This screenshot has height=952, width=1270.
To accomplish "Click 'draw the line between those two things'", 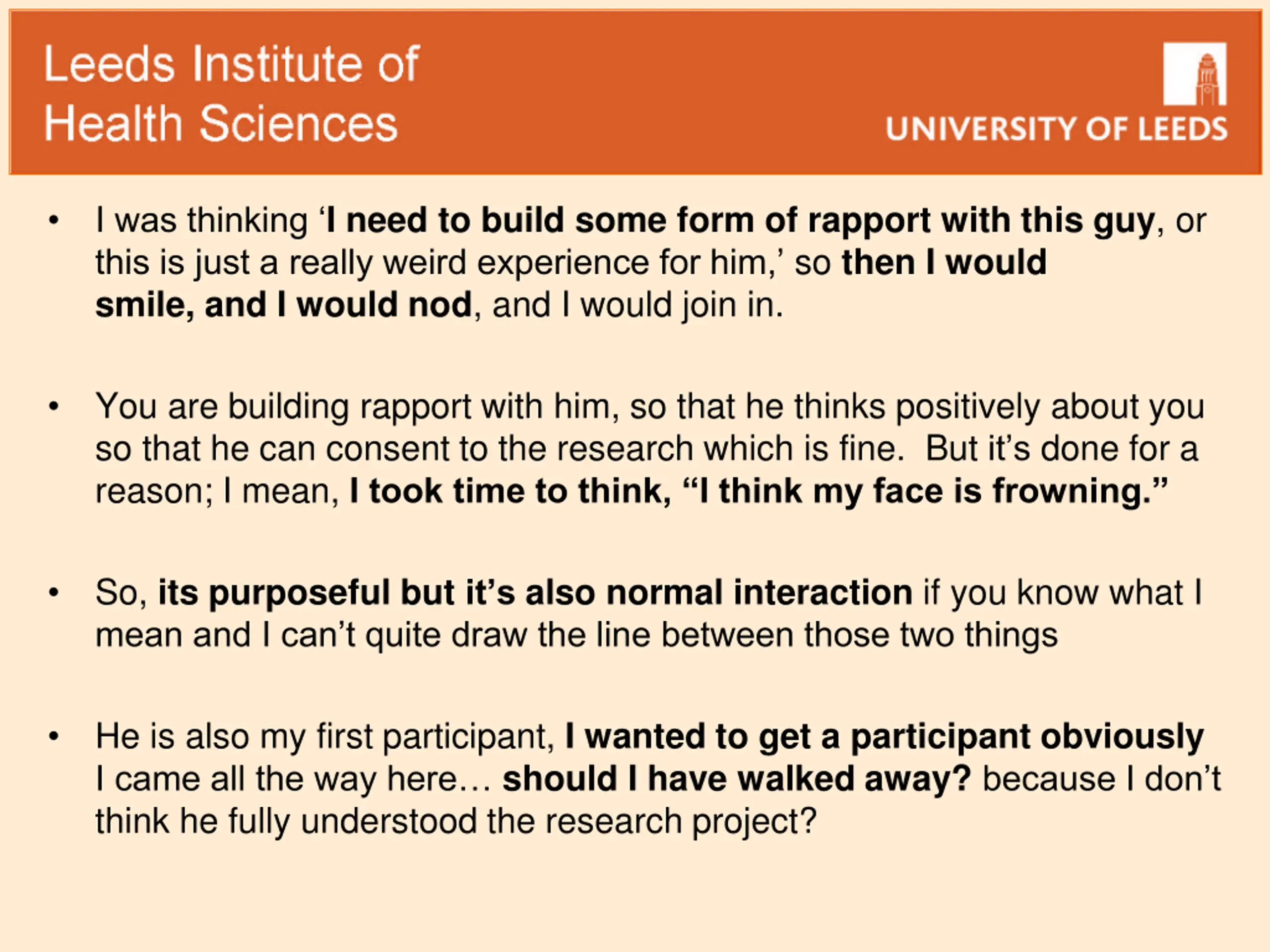I will coord(755,635).
